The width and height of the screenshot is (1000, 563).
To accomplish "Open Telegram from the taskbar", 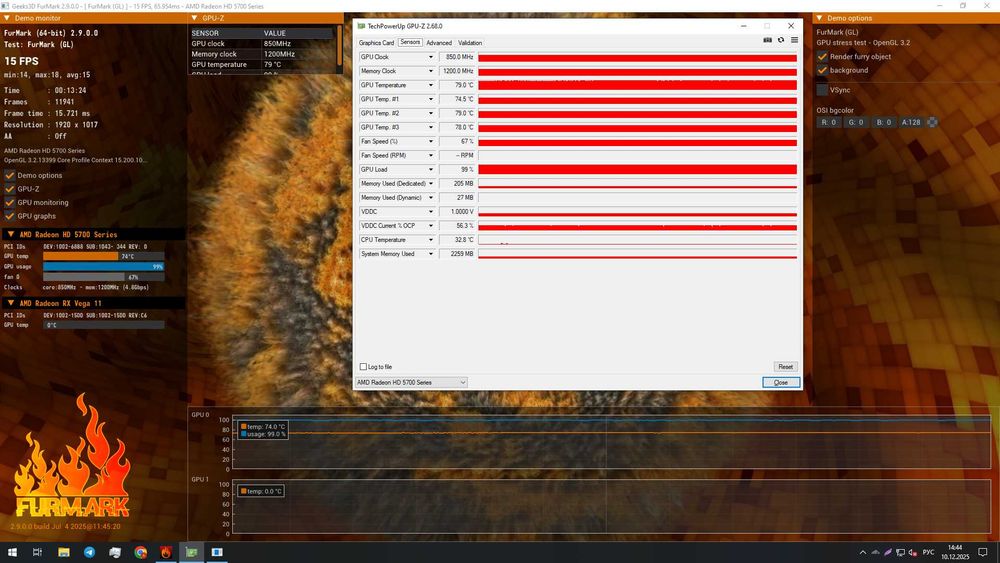I will tap(89, 552).
